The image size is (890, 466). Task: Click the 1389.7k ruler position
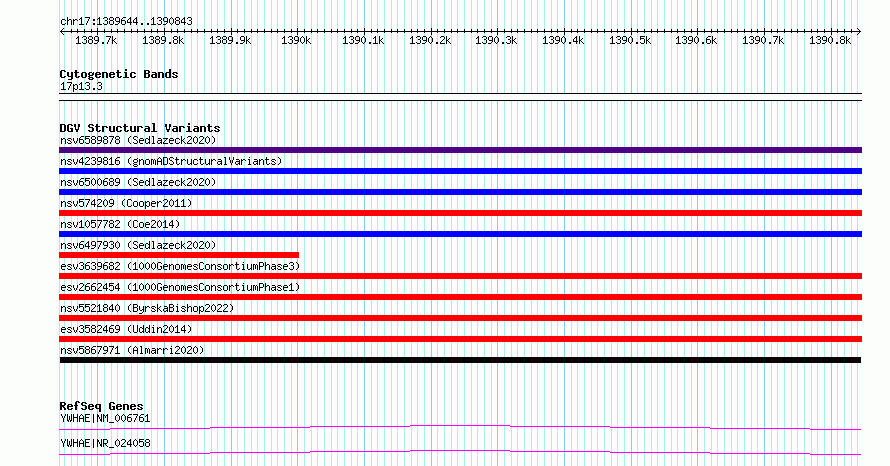[96, 40]
